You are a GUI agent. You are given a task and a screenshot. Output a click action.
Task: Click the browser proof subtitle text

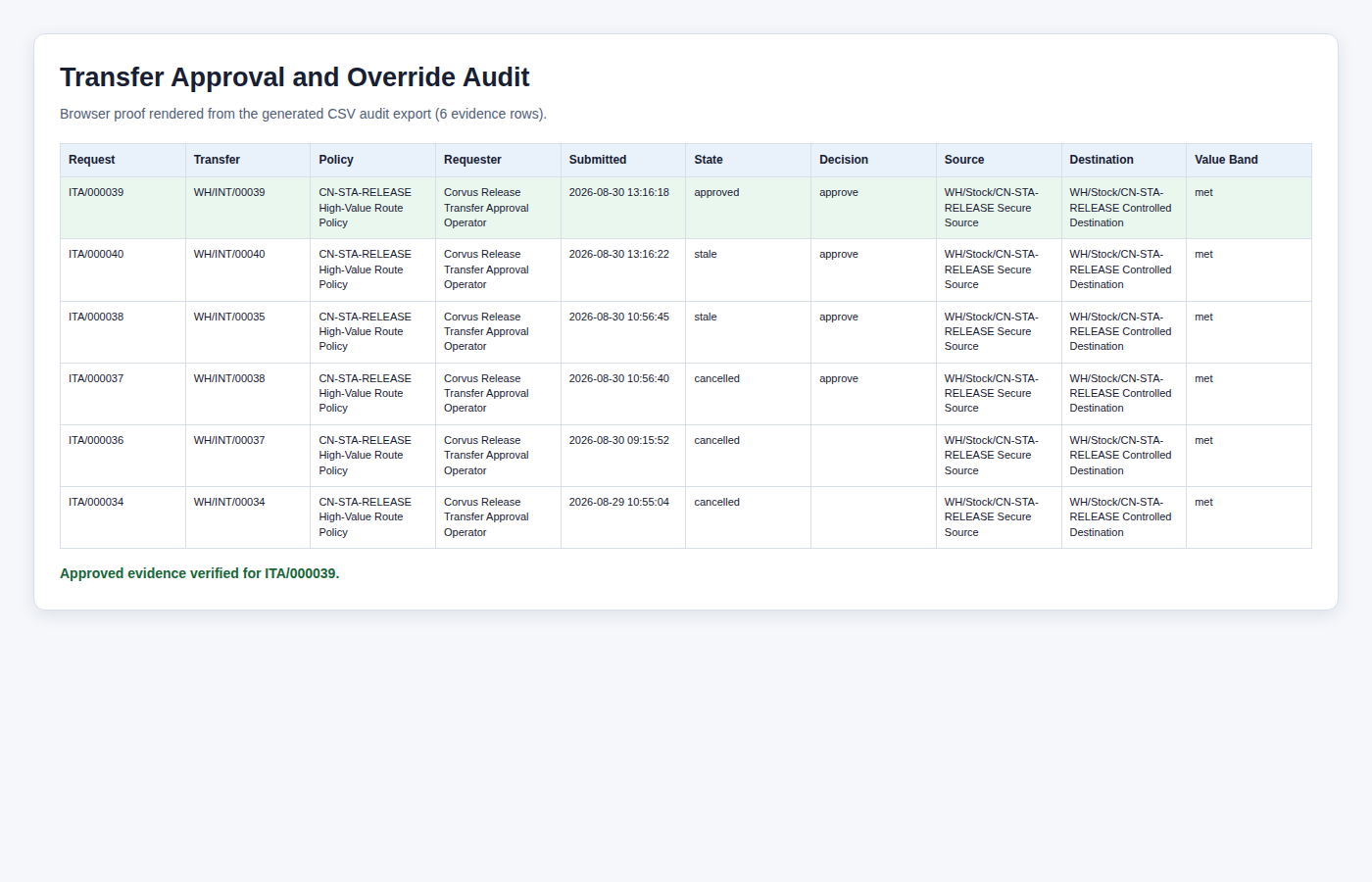pyautogui.click(x=303, y=114)
